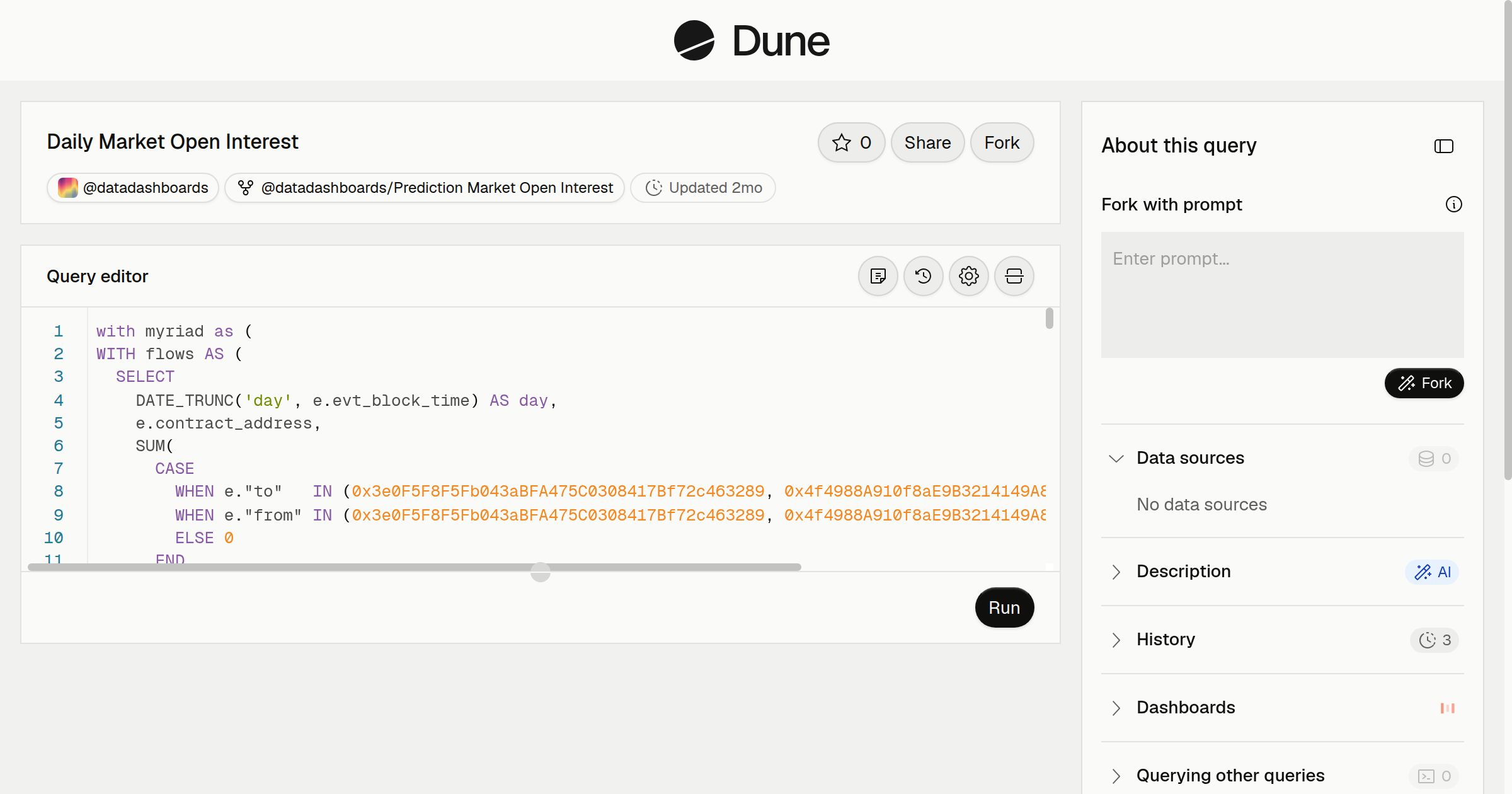This screenshot has width=1512, height=794.
Task: Expand Querying other queries section
Action: click(1116, 776)
